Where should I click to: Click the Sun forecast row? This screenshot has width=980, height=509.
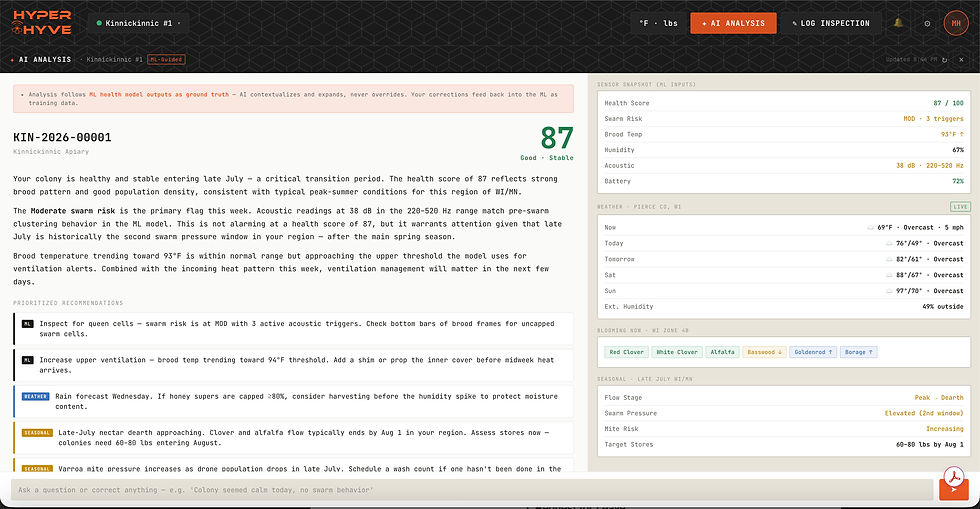pyautogui.click(x=784, y=291)
